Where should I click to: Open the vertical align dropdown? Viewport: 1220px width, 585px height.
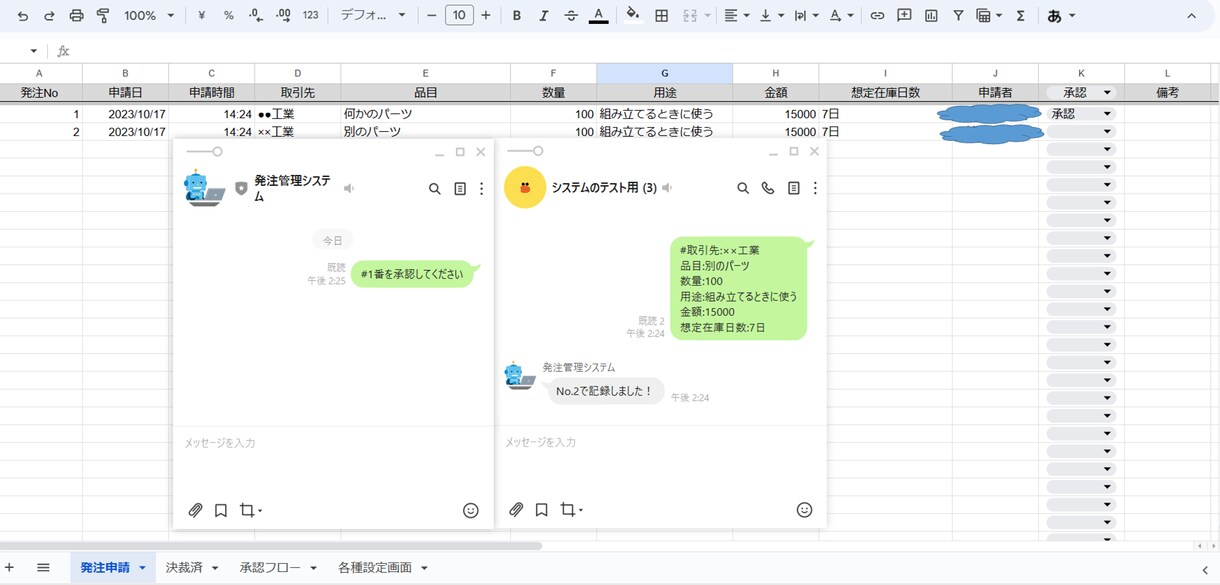(771, 16)
